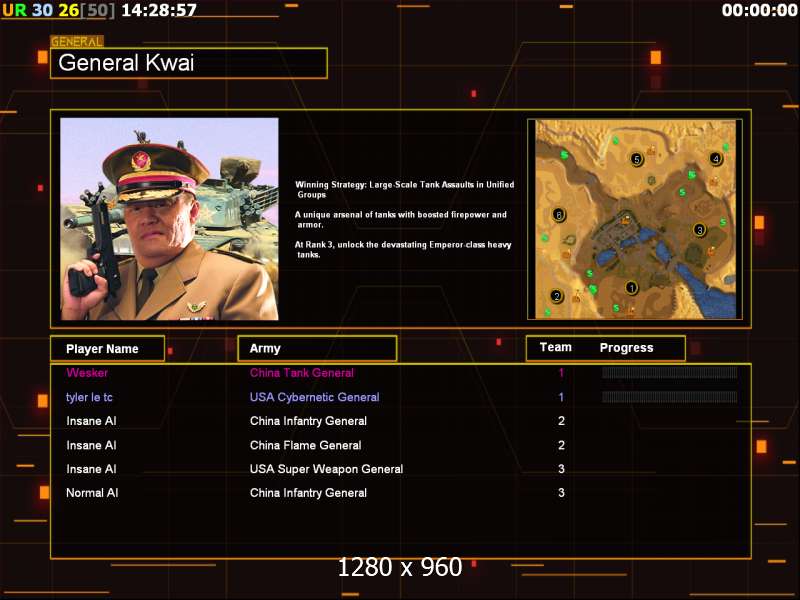Click China Infantry General in Normal AI row
The width and height of the screenshot is (800, 600).
coord(308,493)
